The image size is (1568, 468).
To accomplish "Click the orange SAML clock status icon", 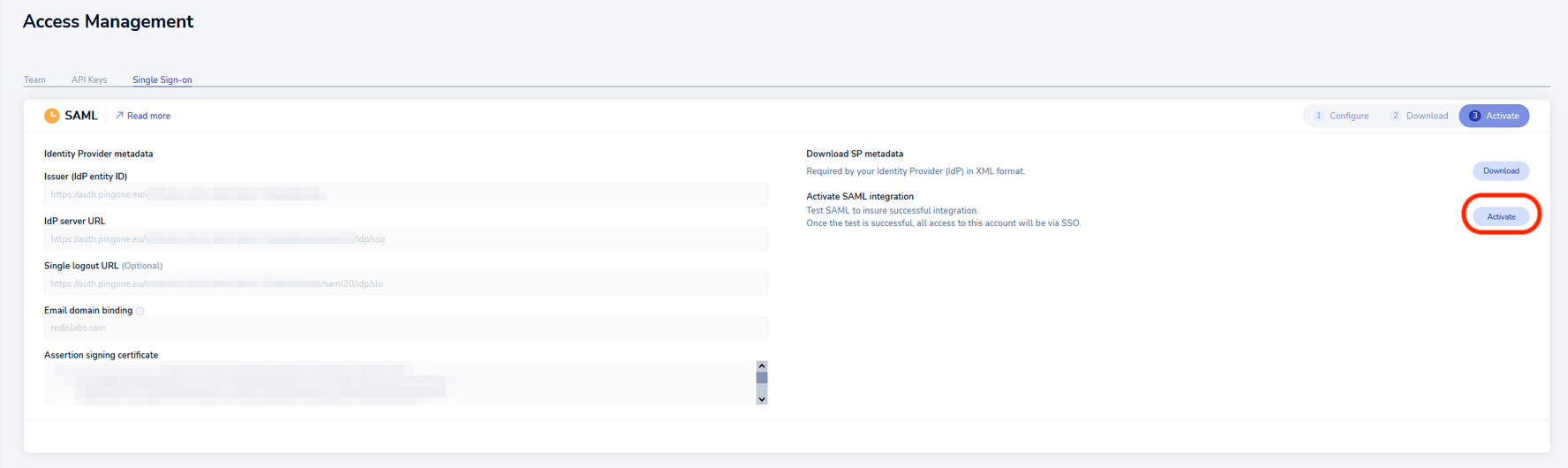I will [x=52, y=116].
